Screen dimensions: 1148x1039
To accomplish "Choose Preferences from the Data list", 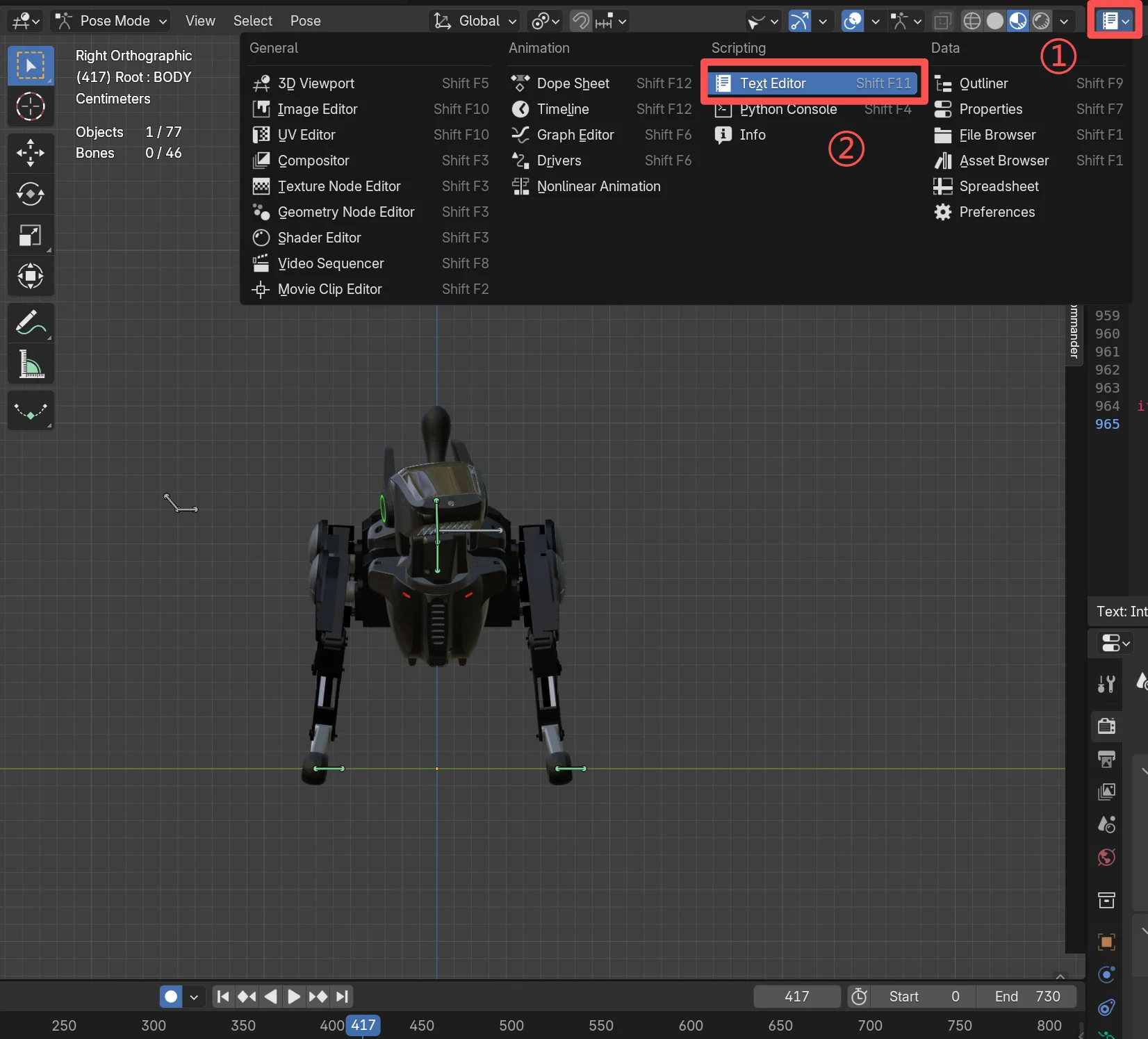I will coord(1028,212).
